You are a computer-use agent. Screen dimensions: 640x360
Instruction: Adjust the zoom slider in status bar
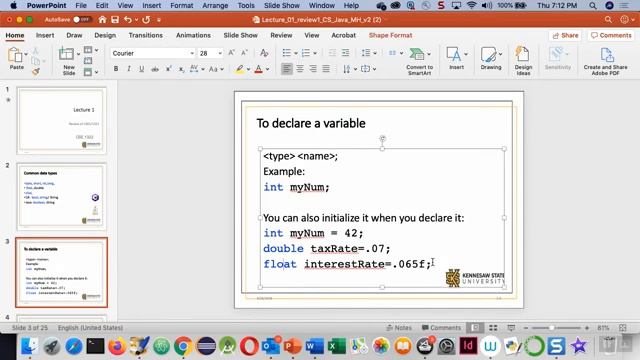[551, 328]
